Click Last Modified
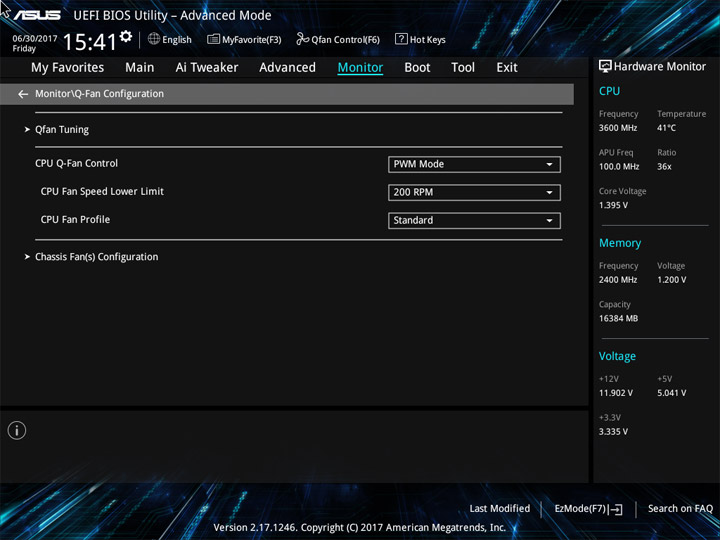720x540 pixels. pos(500,509)
